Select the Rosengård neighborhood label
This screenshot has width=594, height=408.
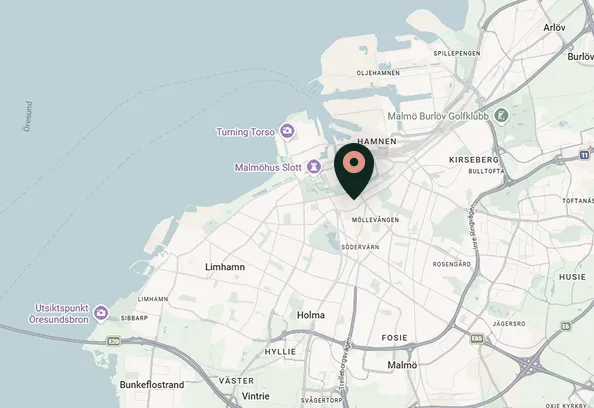(452, 264)
